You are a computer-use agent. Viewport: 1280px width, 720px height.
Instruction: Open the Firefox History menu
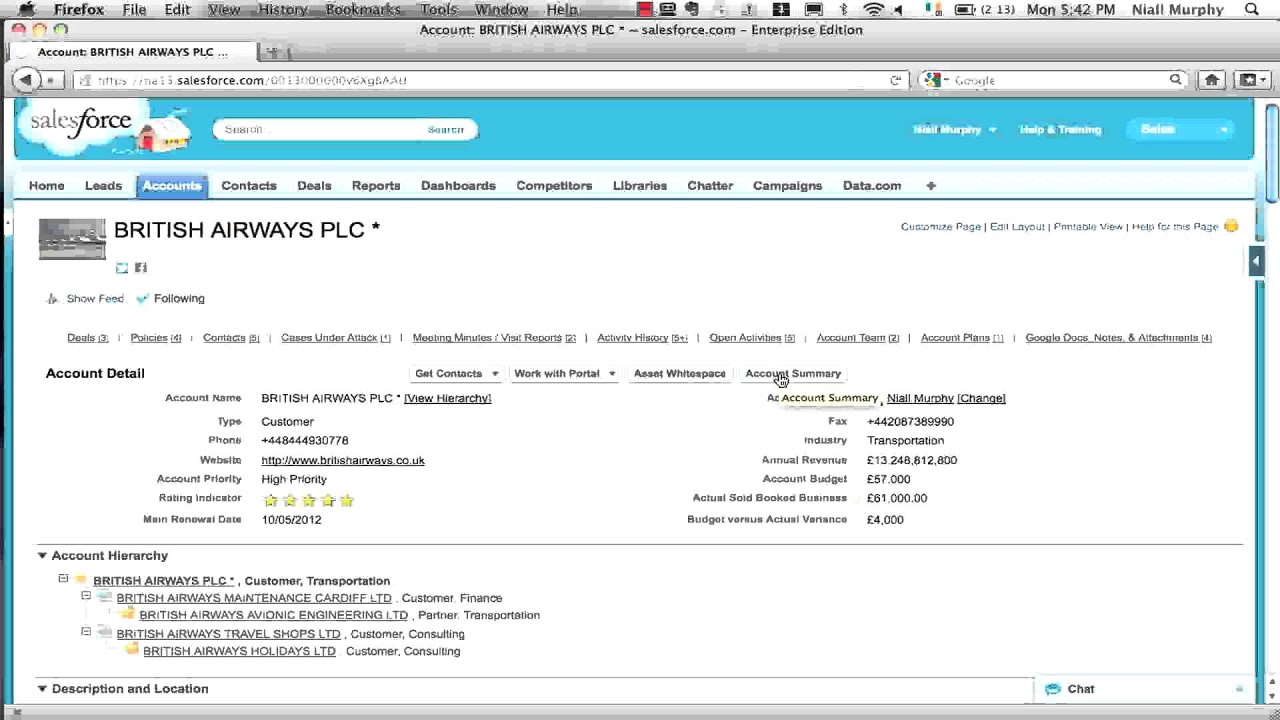tap(283, 10)
